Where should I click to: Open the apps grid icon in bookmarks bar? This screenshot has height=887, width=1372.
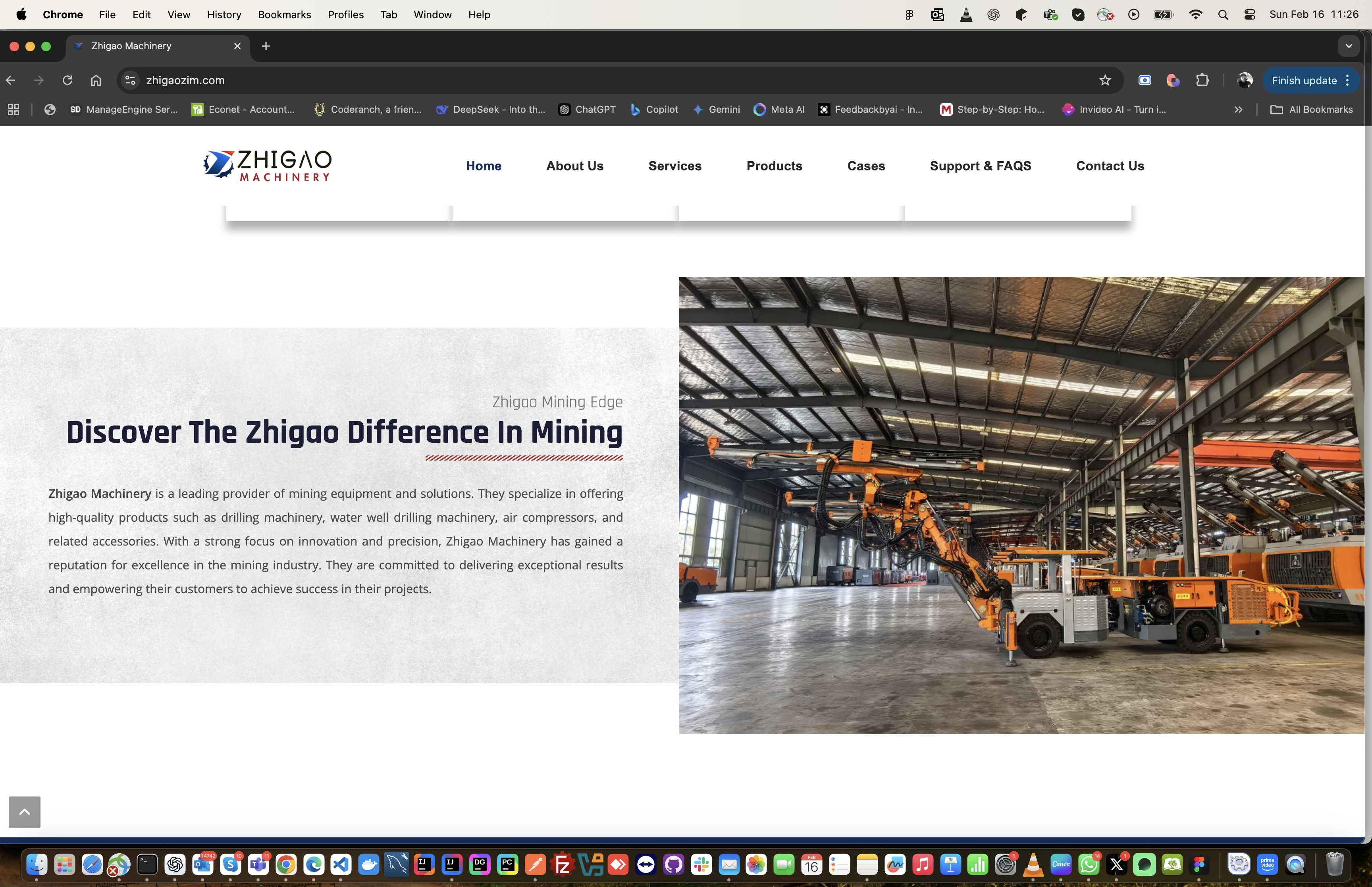[x=13, y=110]
